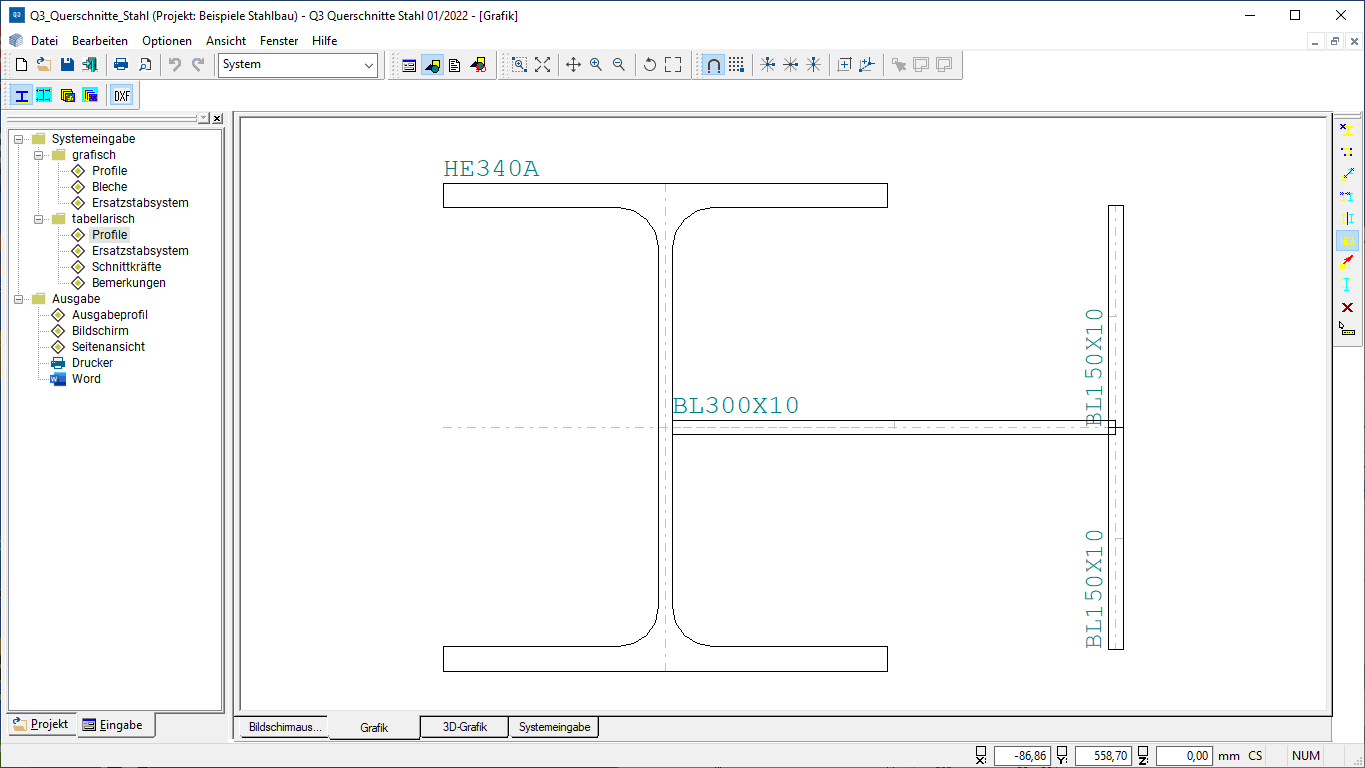Select the pan move tool
1365x768 pixels.
[573, 64]
